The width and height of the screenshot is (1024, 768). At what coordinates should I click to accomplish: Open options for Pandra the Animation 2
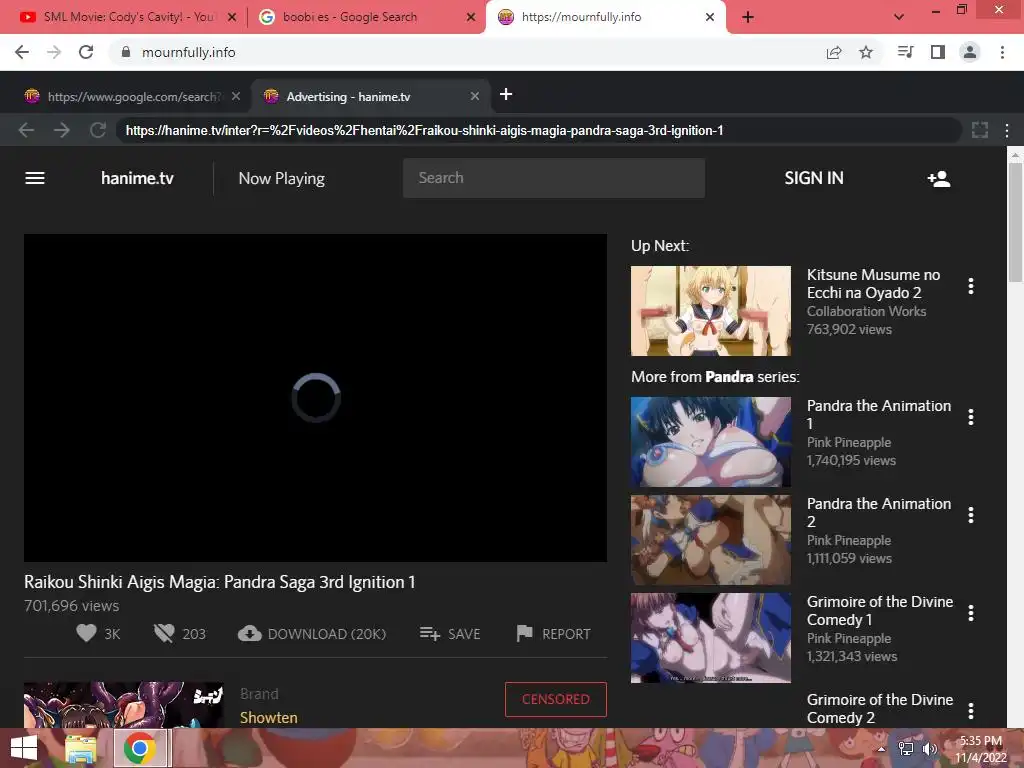(x=971, y=515)
